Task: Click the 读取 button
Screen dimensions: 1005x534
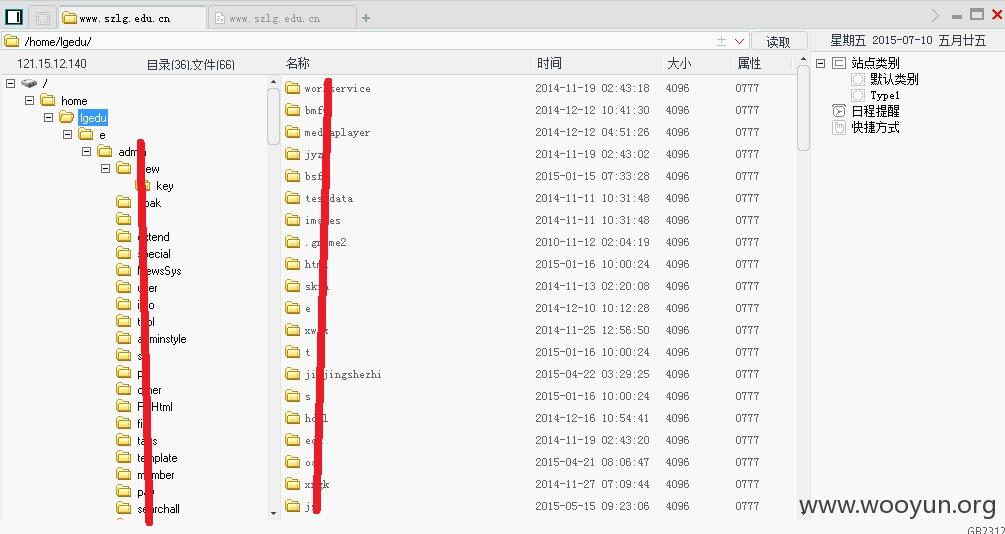Action: click(x=778, y=42)
